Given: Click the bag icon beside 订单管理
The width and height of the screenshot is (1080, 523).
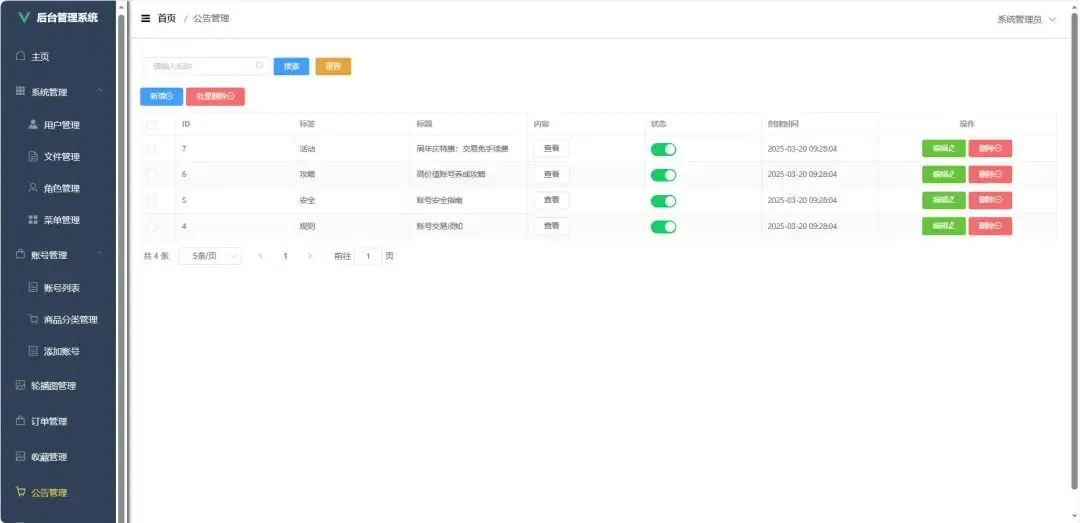Looking at the screenshot, I should point(21,420).
